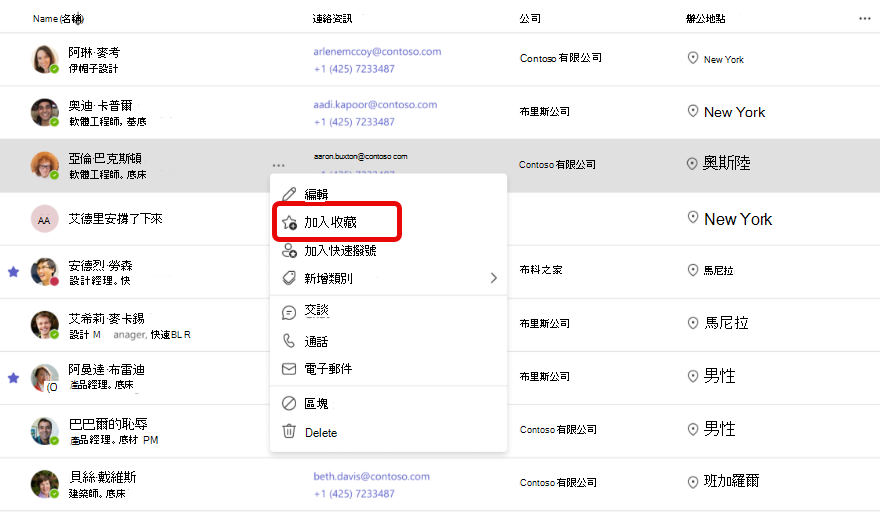Open the aadi.kapoor@contoso.com email link
880x512 pixels.
pos(375,104)
